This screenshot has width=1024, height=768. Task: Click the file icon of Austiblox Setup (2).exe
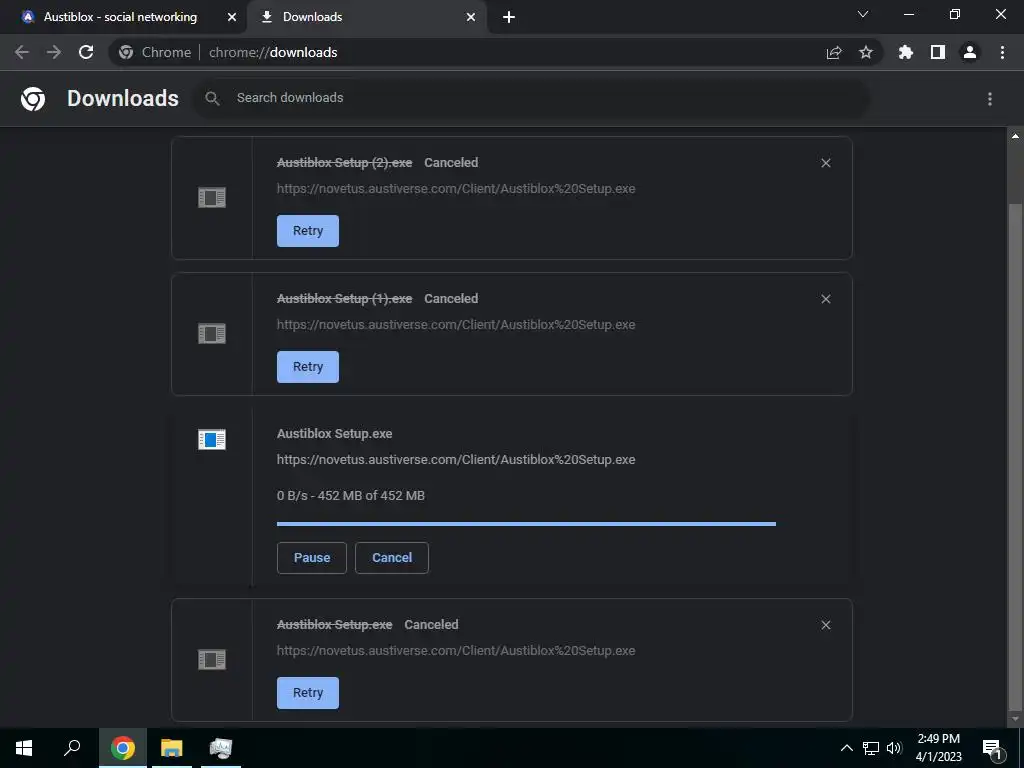tap(212, 197)
